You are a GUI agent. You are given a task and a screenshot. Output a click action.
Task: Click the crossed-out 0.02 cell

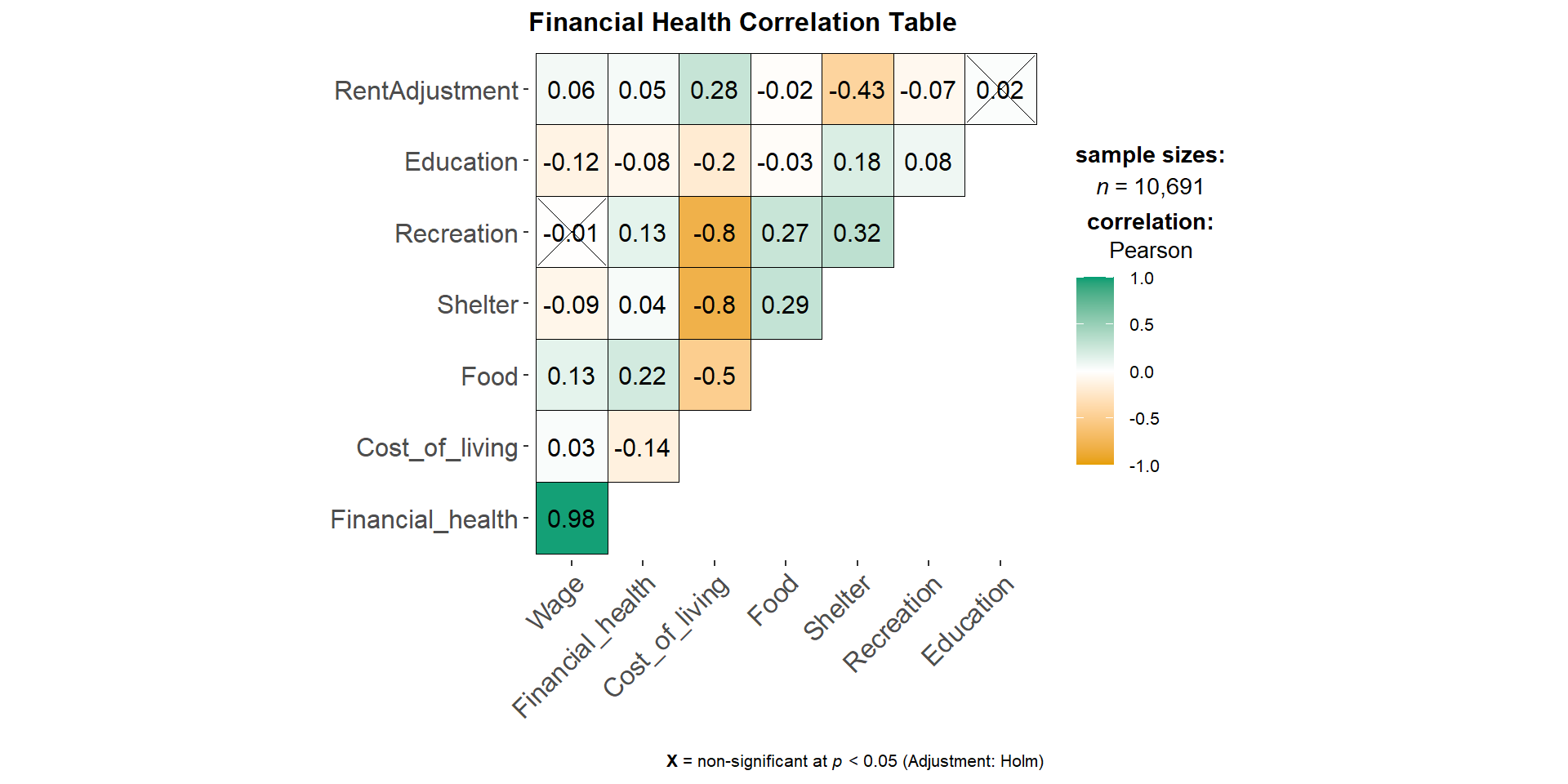point(1000,90)
